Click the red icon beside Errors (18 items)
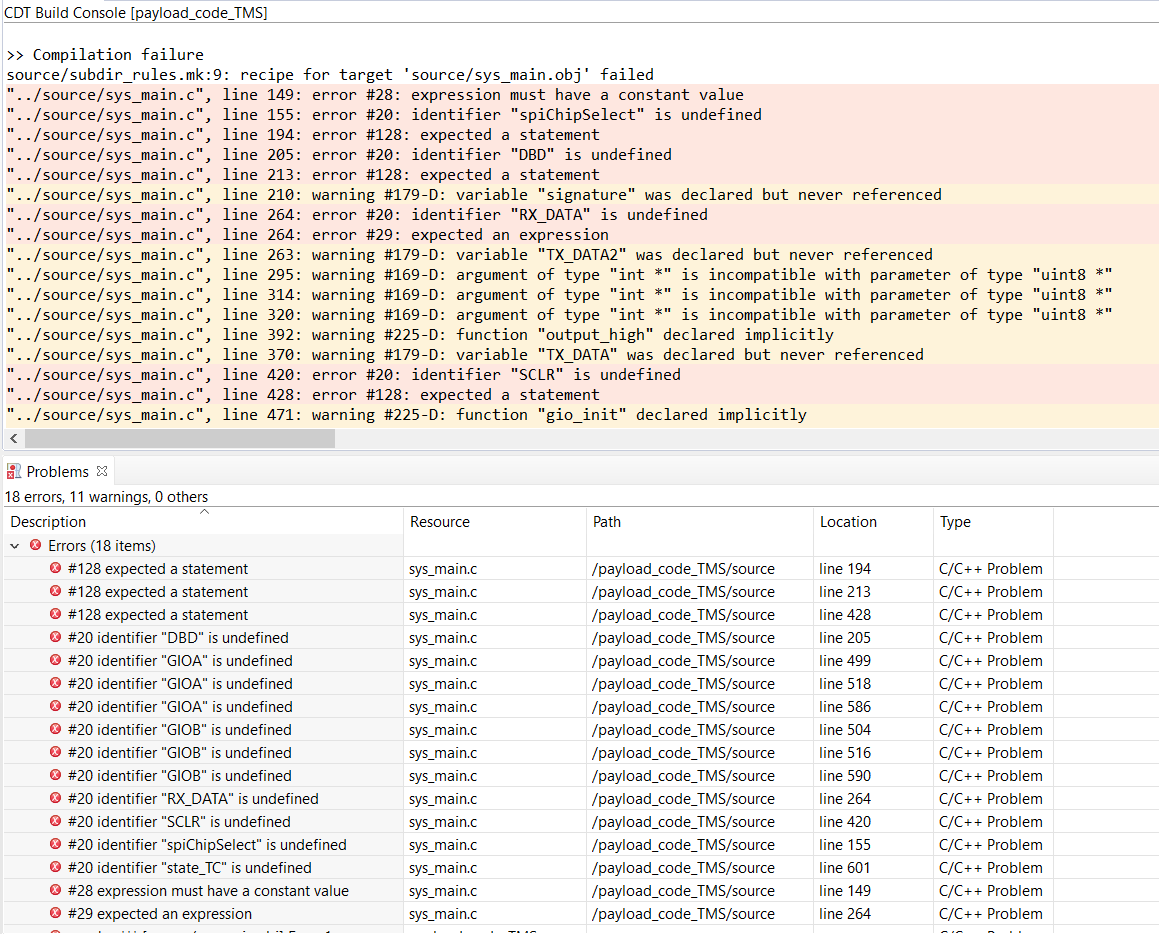1159x934 pixels. 36,546
